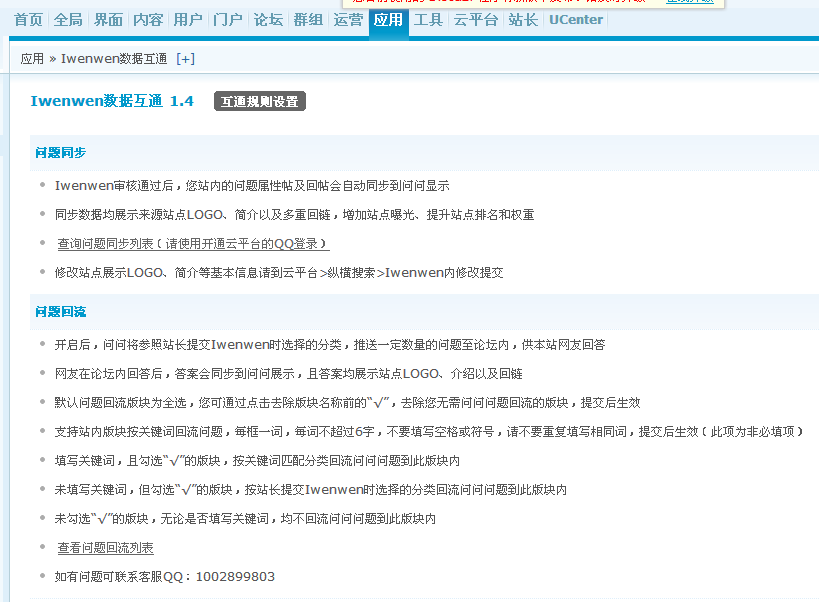
Task: Open the 群组 tab
Action: 308,20
